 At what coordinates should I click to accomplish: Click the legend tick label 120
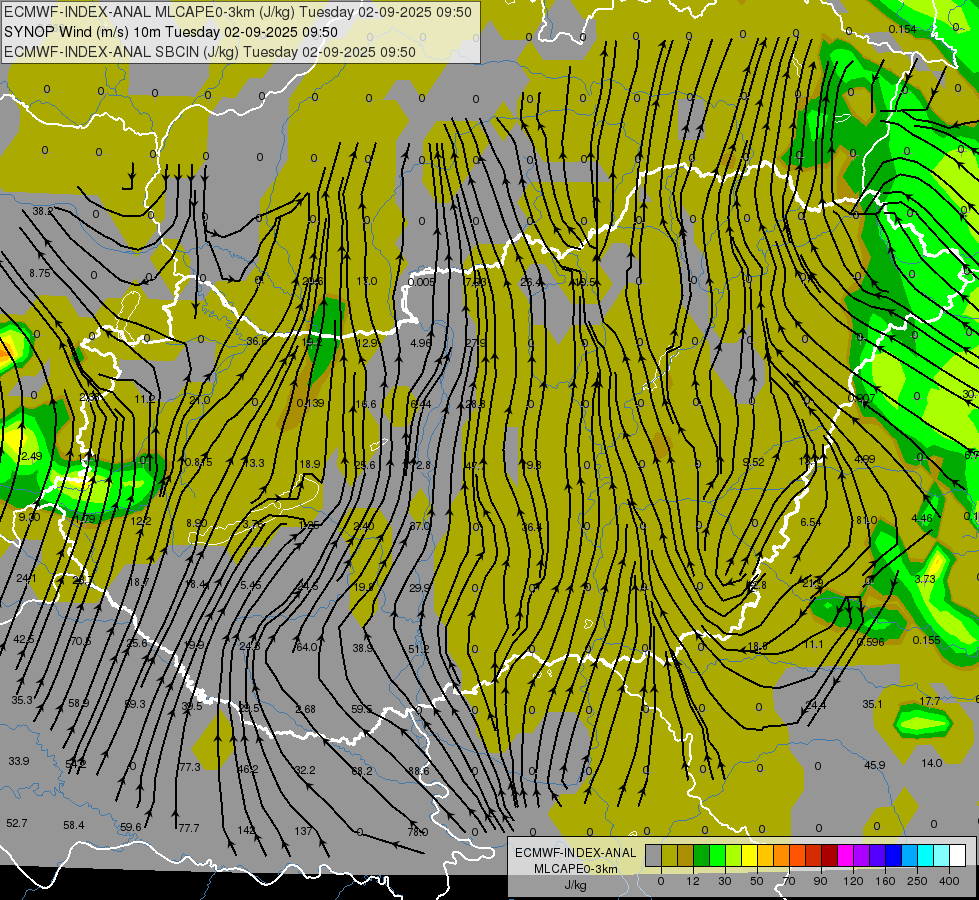(853, 881)
